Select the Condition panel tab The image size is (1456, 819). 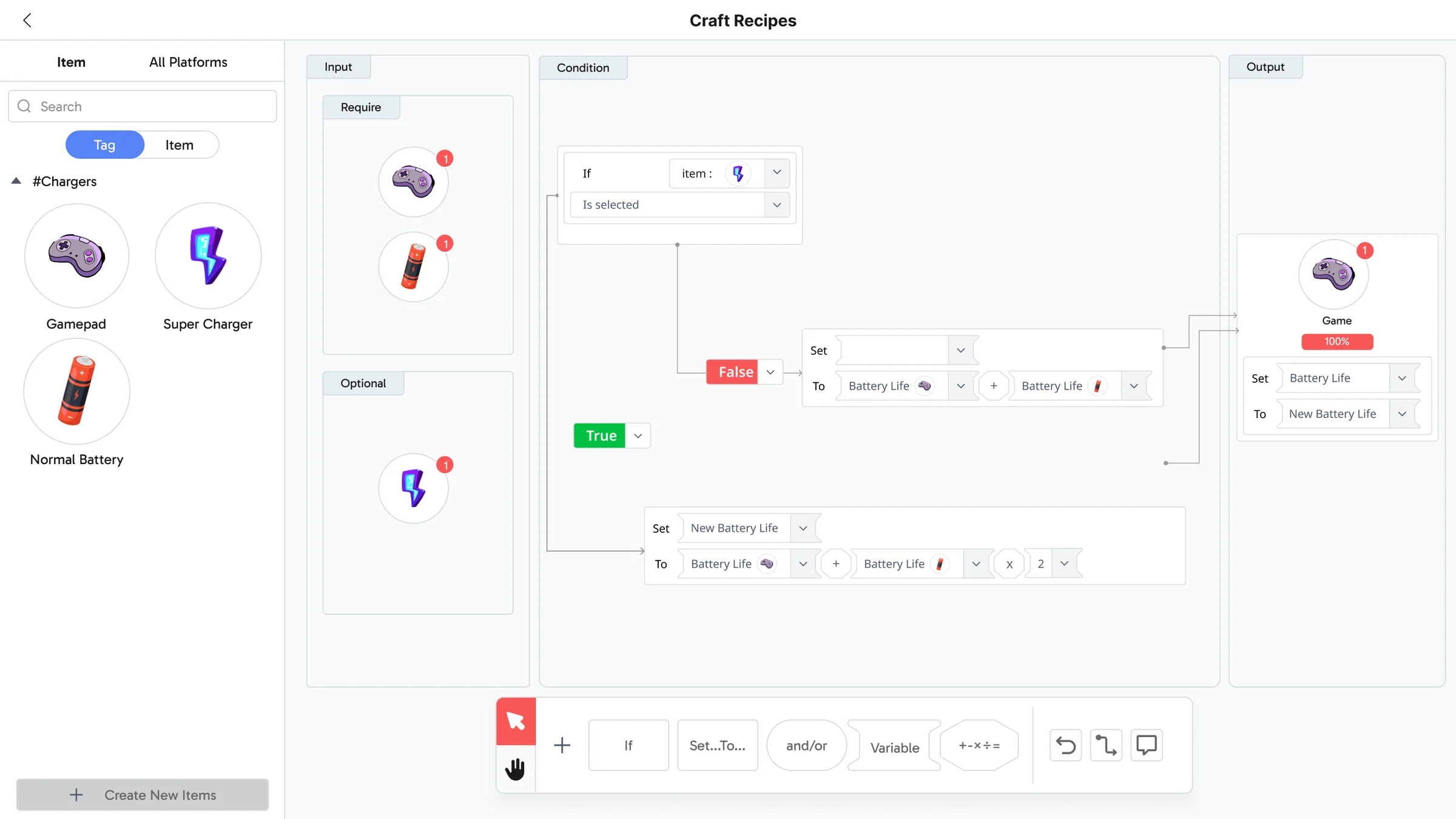click(x=583, y=68)
